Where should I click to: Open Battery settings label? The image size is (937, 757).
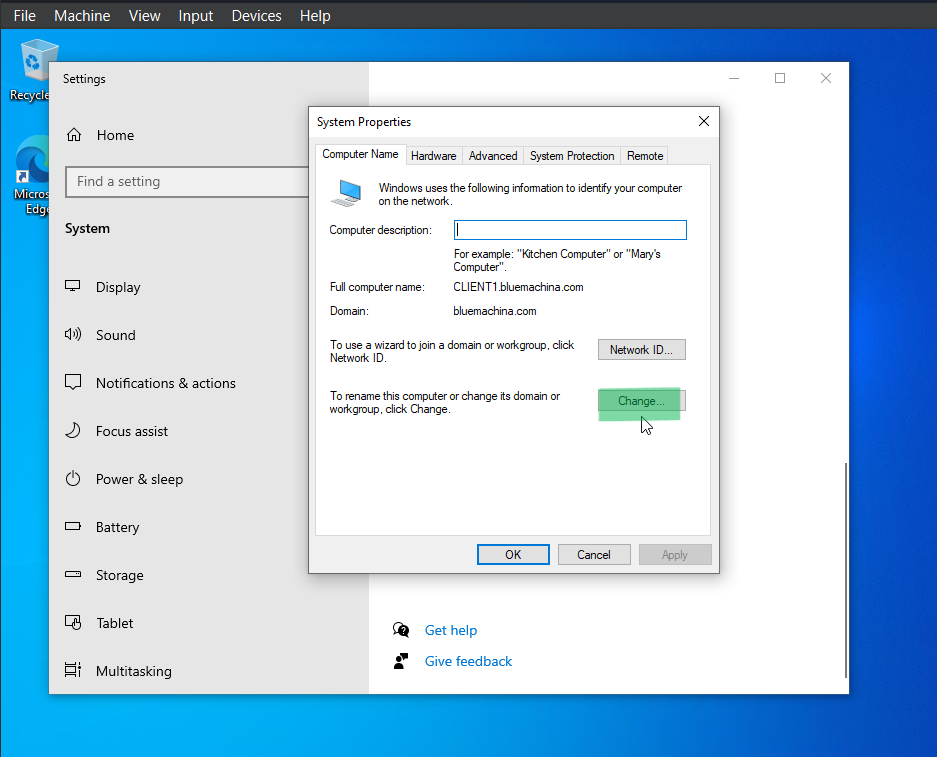click(118, 527)
